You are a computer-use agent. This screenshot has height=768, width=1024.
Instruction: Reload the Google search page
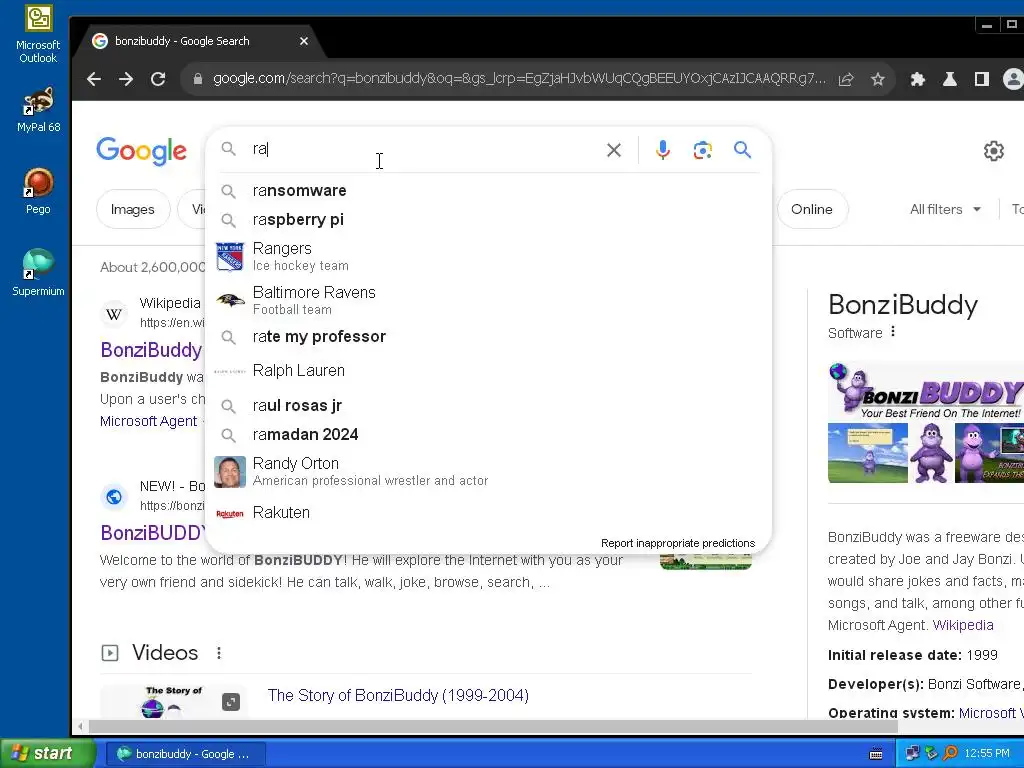[158, 79]
